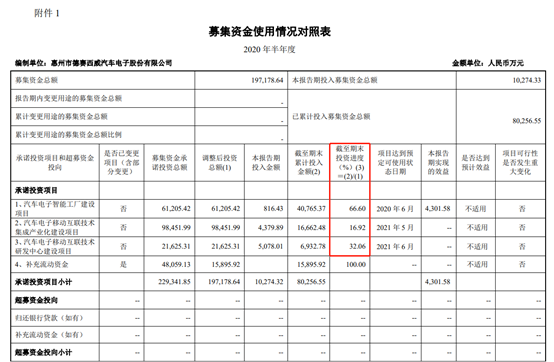The image size is (554, 362).
Task: Click the row 4、补充流动资金
Action: point(278,264)
